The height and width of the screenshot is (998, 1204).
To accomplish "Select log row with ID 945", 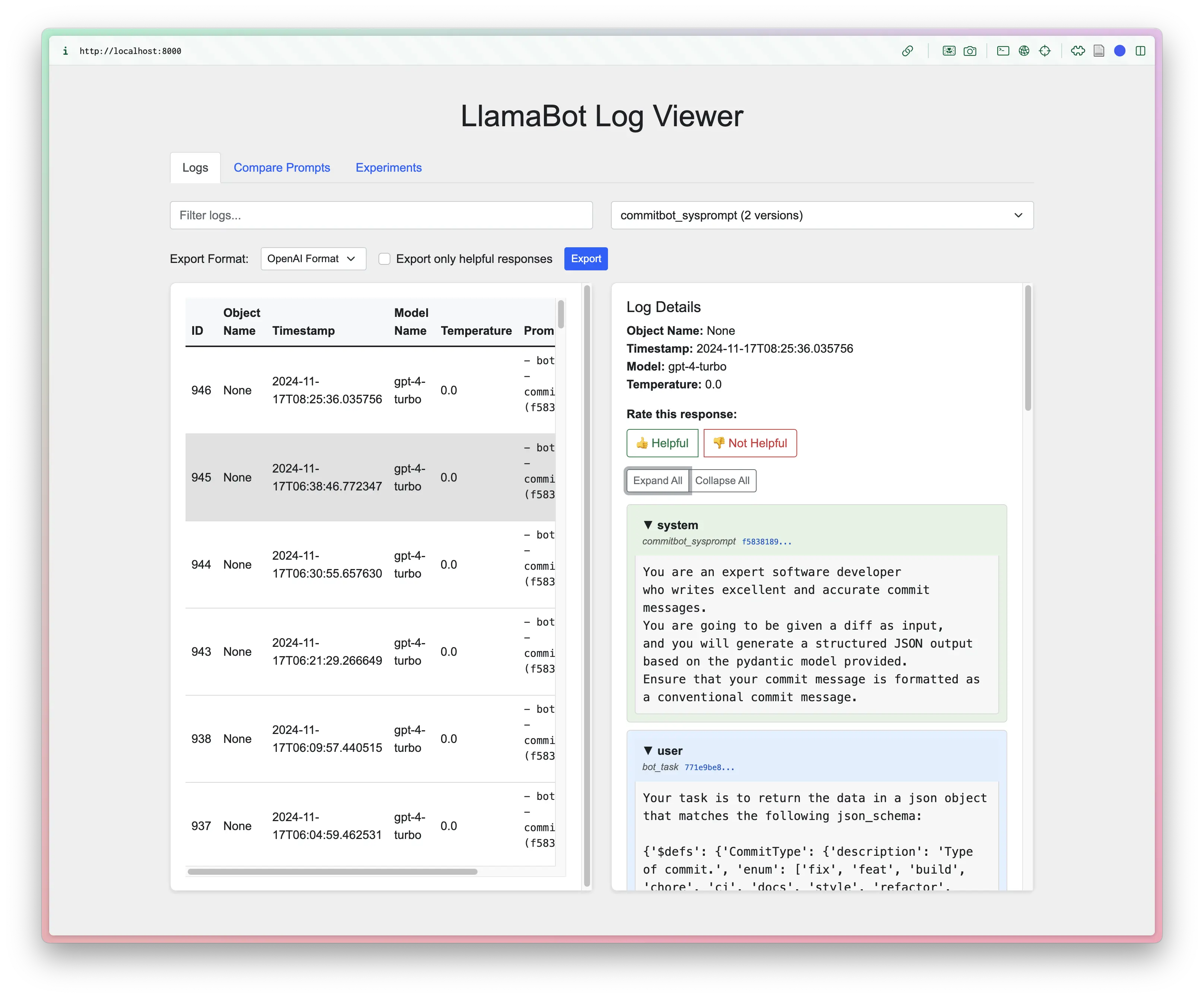I will [x=370, y=477].
